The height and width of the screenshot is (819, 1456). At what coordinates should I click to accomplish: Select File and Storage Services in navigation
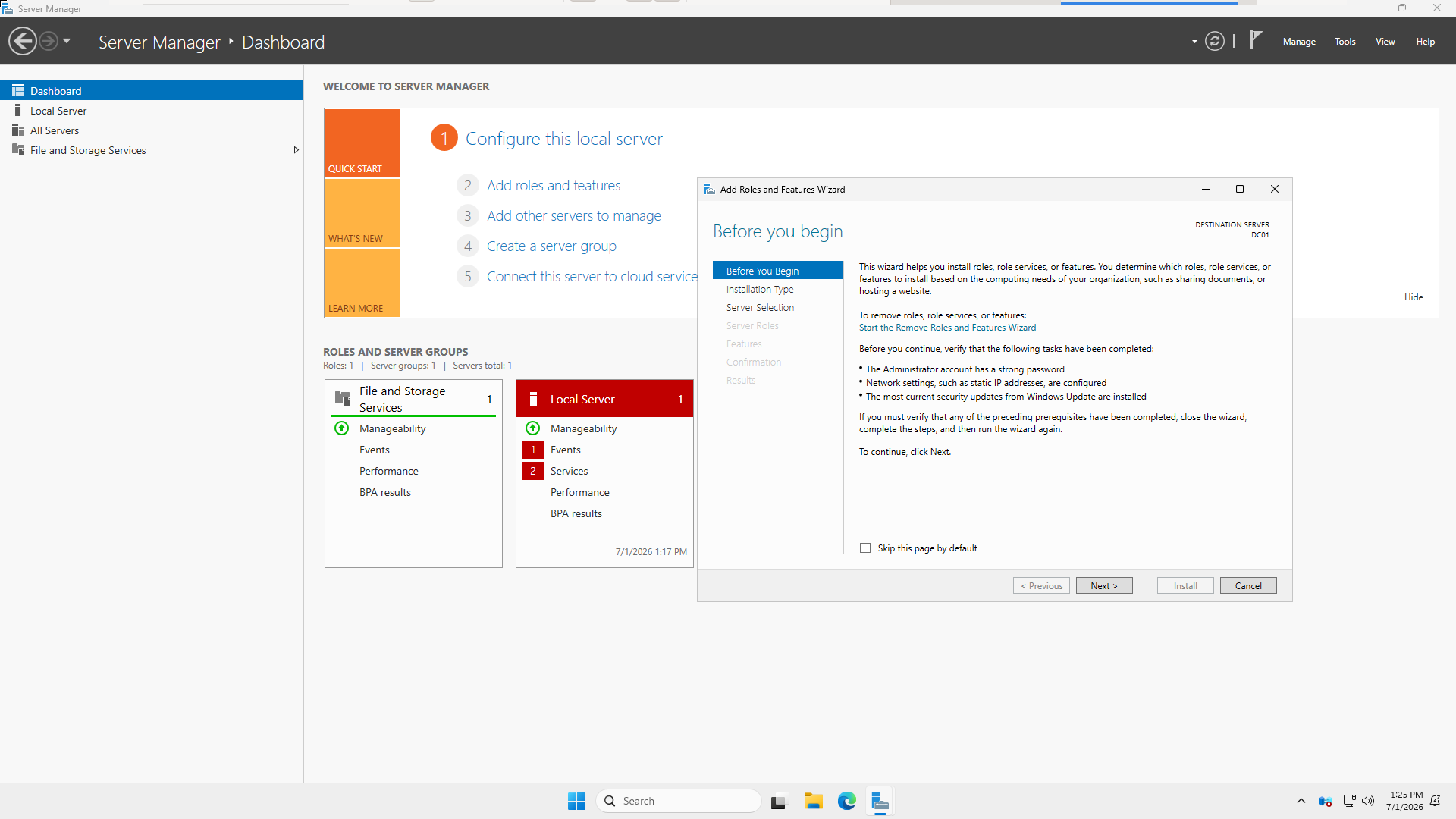click(x=152, y=150)
